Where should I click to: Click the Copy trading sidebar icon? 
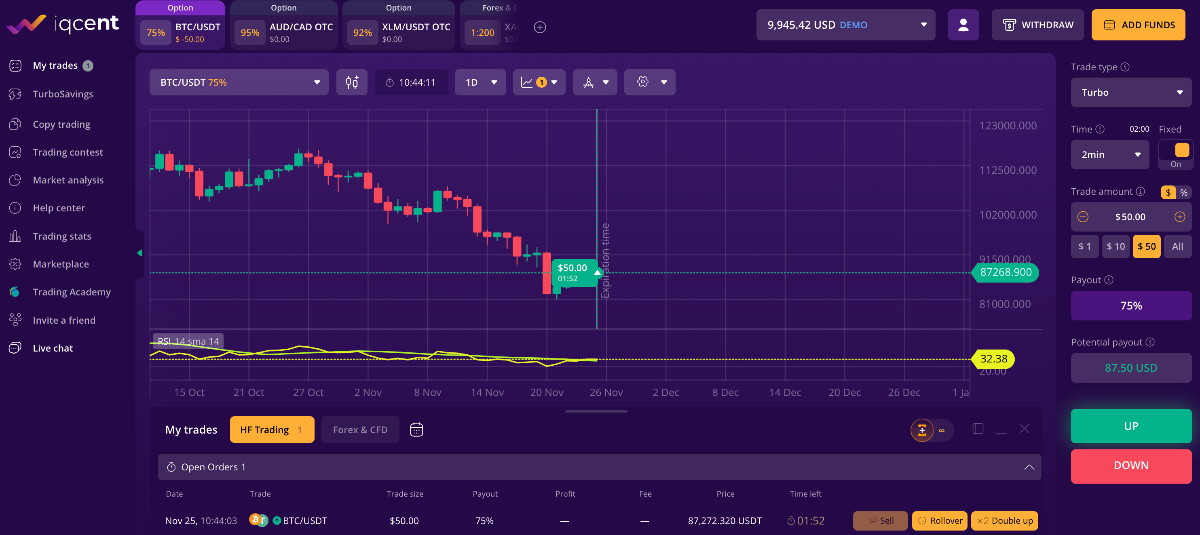coord(15,125)
